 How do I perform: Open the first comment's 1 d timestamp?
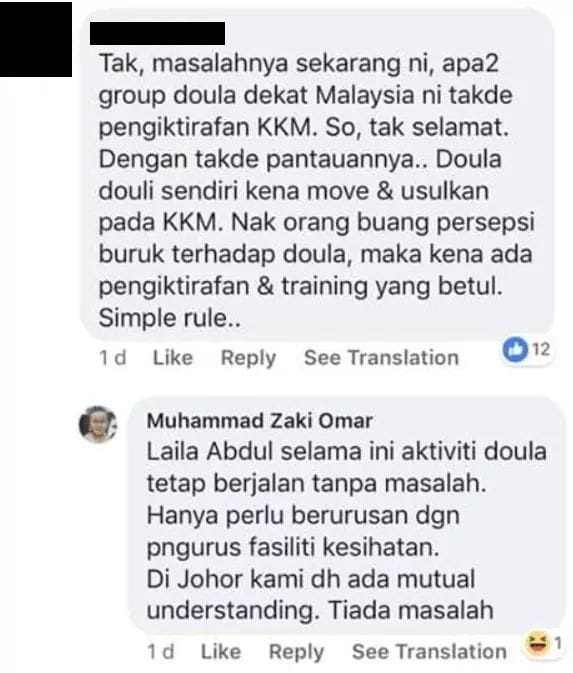(112, 358)
